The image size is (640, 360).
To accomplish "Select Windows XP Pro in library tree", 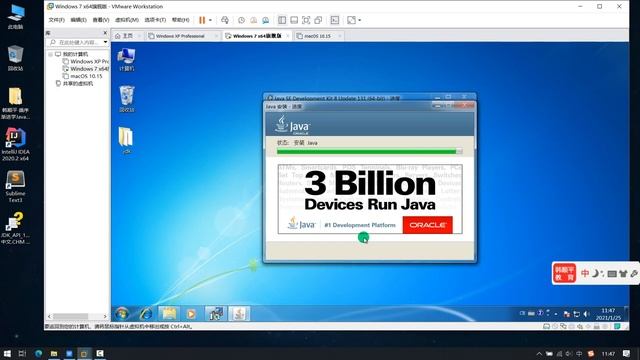I will click(86, 62).
